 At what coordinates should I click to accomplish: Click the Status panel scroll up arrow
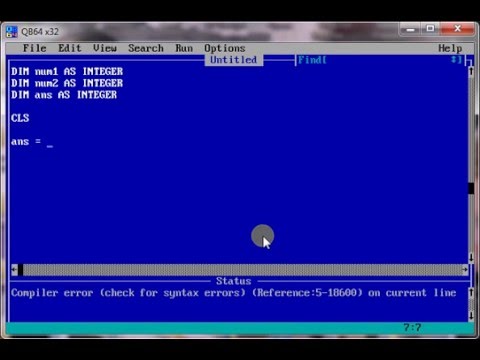click(x=471, y=293)
